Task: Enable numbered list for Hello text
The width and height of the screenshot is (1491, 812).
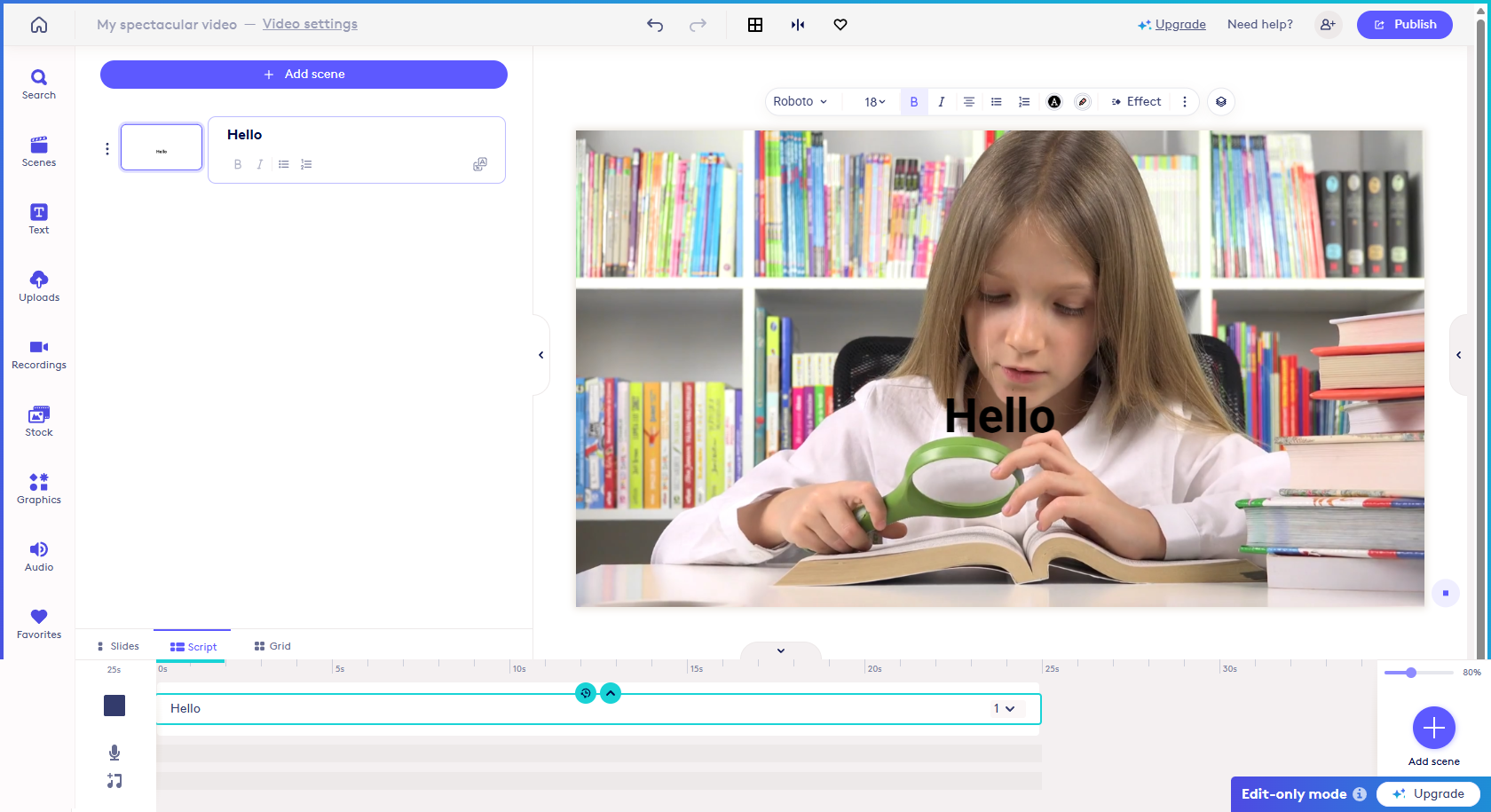Action: pyautogui.click(x=1023, y=101)
